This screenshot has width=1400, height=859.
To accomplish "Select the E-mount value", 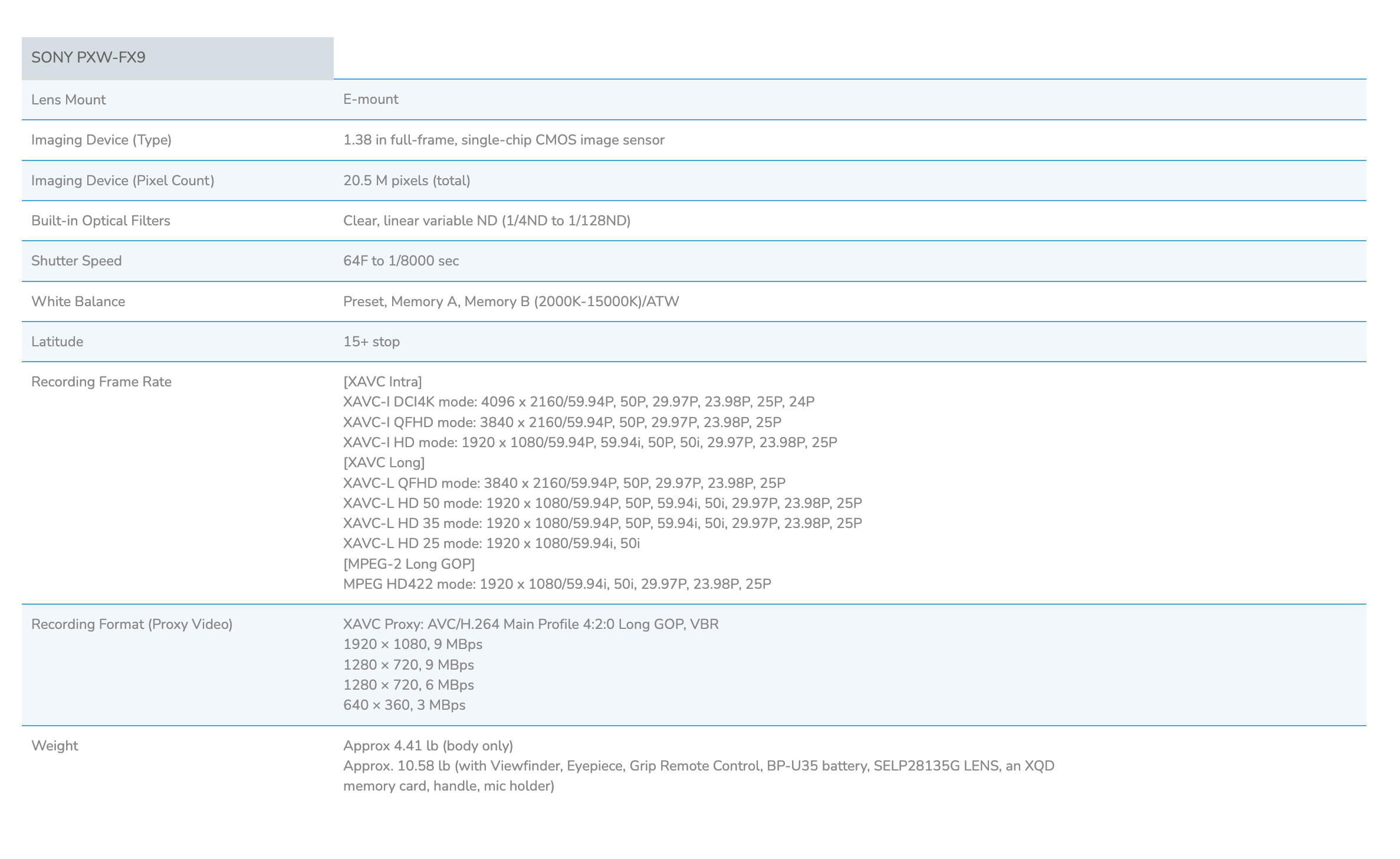I will click(371, 99).
